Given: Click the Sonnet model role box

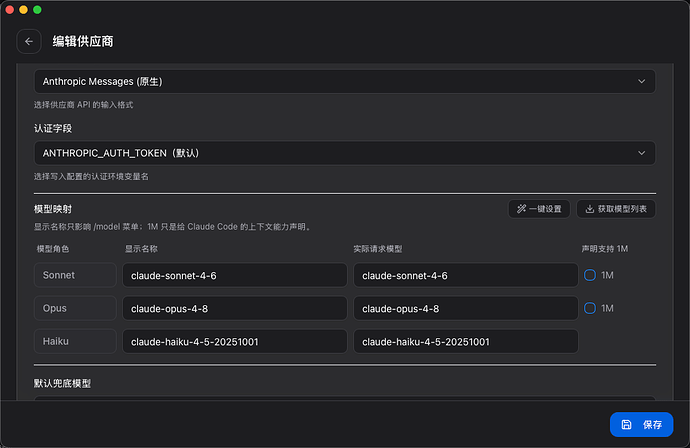Looking at the screenshot, I should 75,275.
